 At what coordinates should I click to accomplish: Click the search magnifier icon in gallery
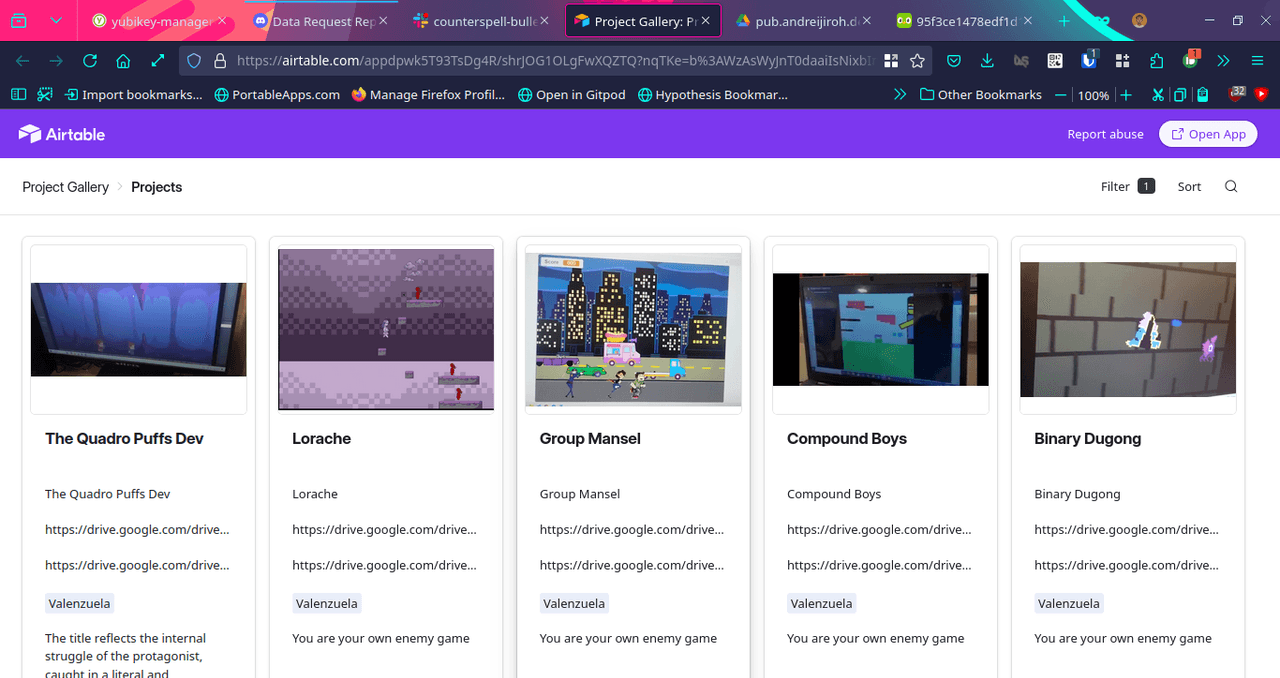pyautogui.click(x=1231, y=187)
